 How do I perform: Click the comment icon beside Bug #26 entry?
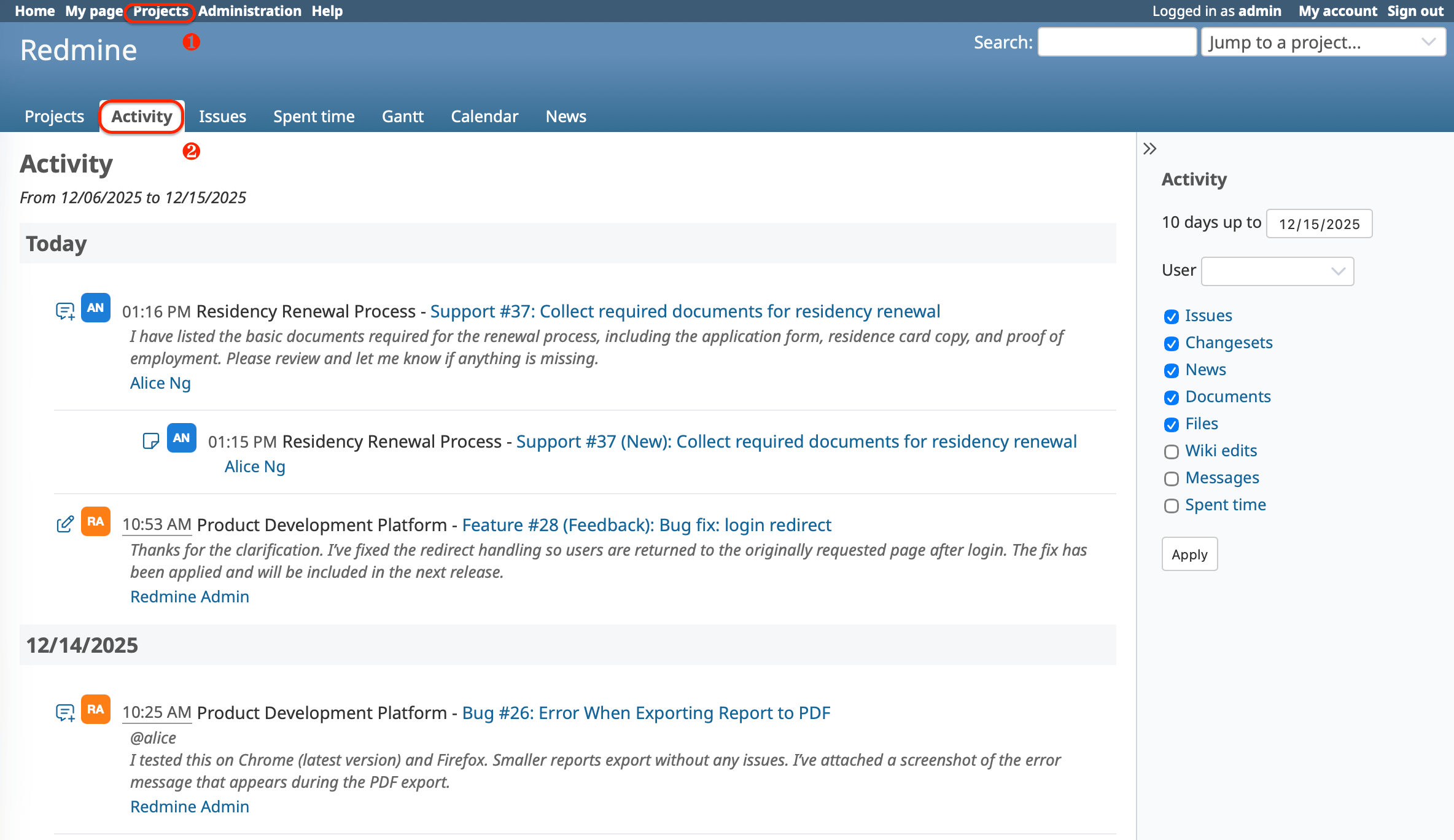tap(64, 711)
